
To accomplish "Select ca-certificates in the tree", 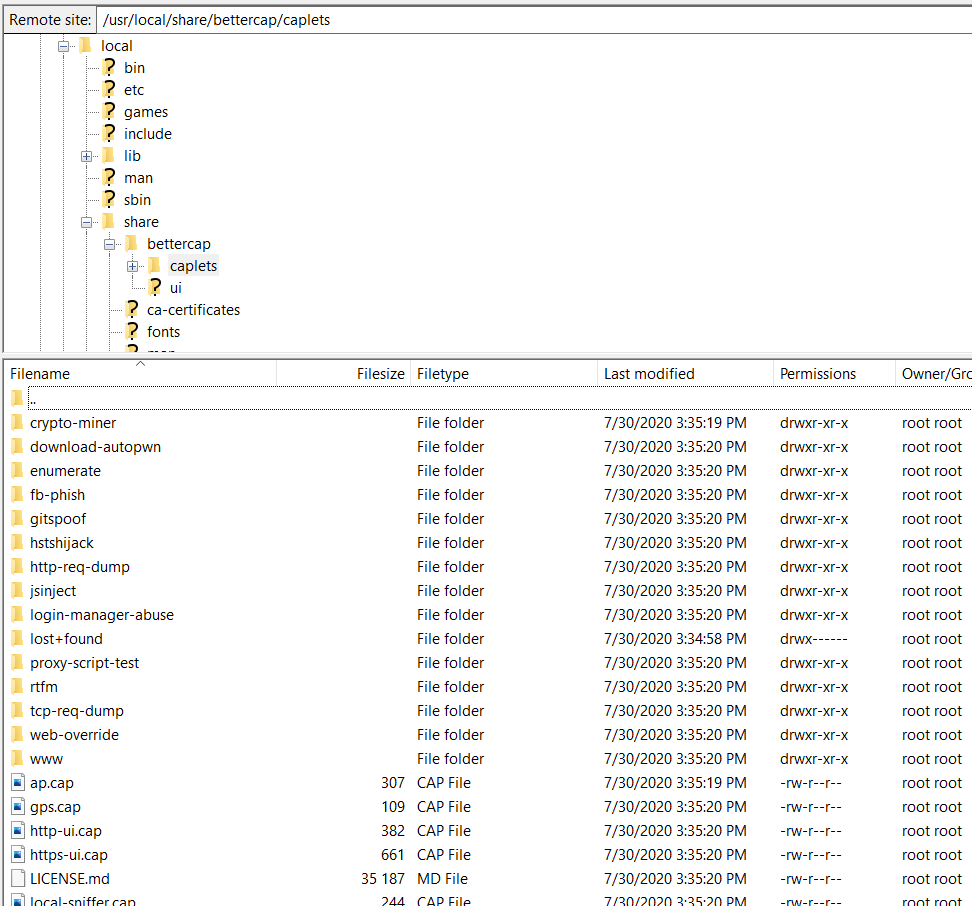I will [x=193, y=310].
